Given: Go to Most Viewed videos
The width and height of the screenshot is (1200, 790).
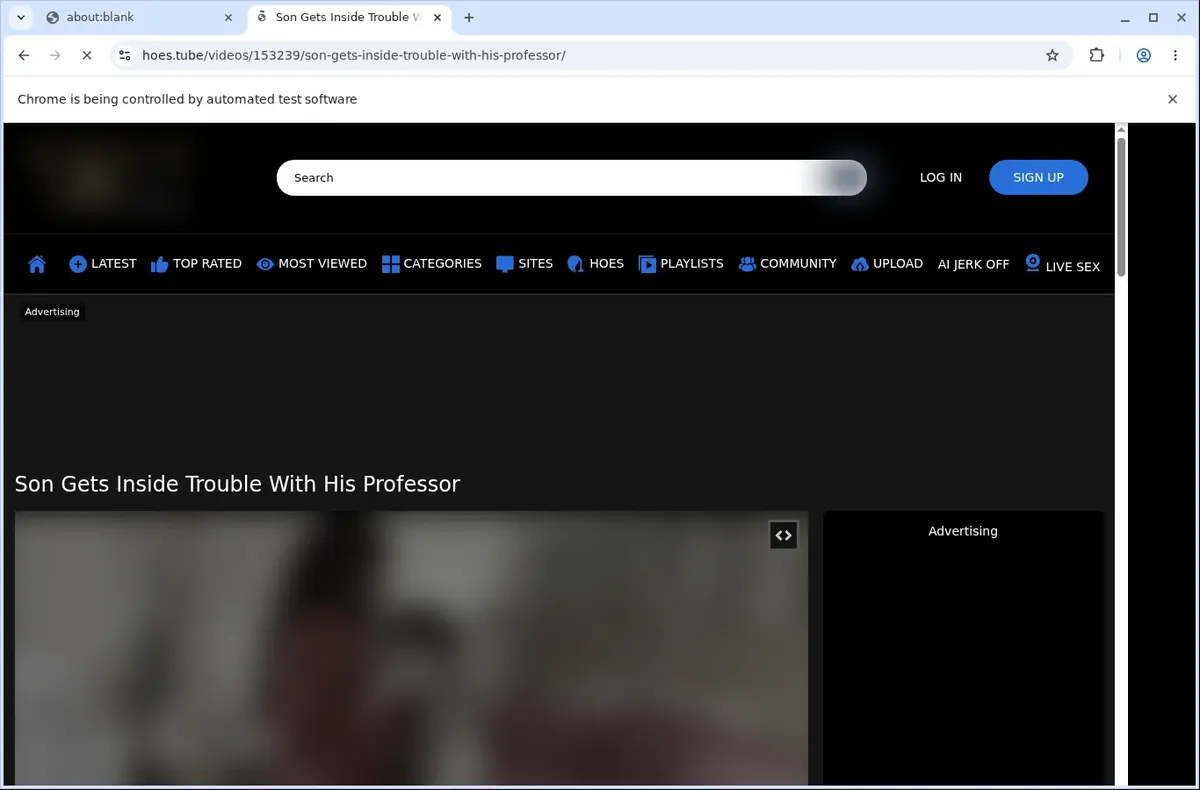Looking at the screenshot, I should coord(312,264).
